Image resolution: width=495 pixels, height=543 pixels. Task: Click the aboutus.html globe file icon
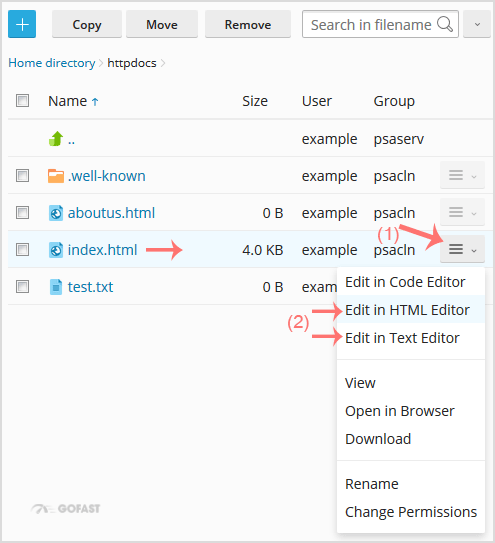tap(56, 213)
